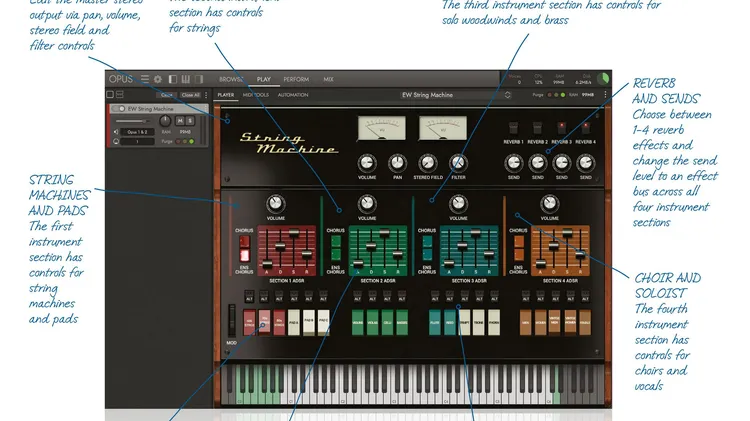The height and width of the screenshot is (421, 750).
Task: Toggle Reverb 1 switch
Action: click(x=513, y=128)
